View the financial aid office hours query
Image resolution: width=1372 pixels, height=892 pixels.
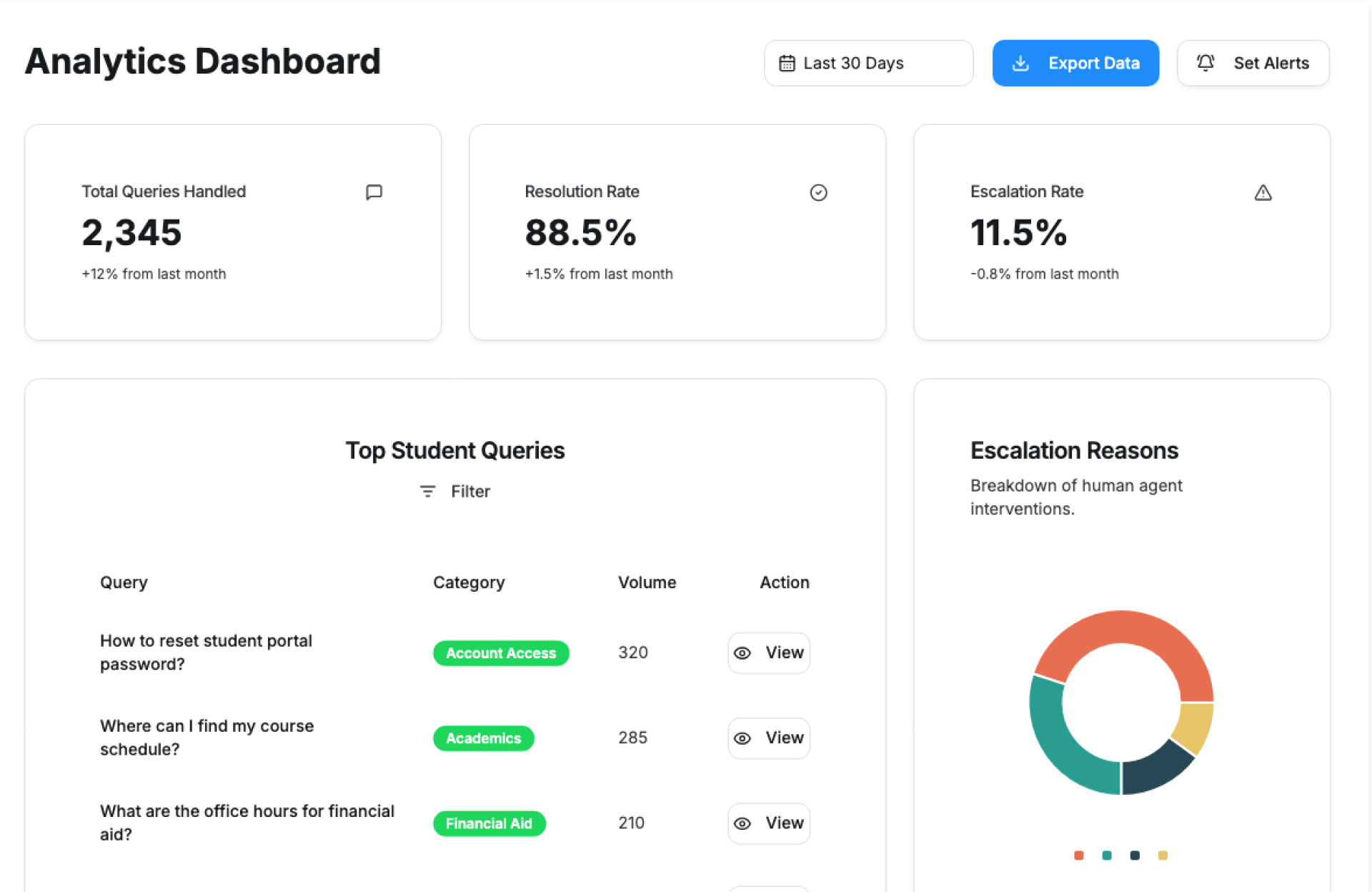click(x=769, y=823)
